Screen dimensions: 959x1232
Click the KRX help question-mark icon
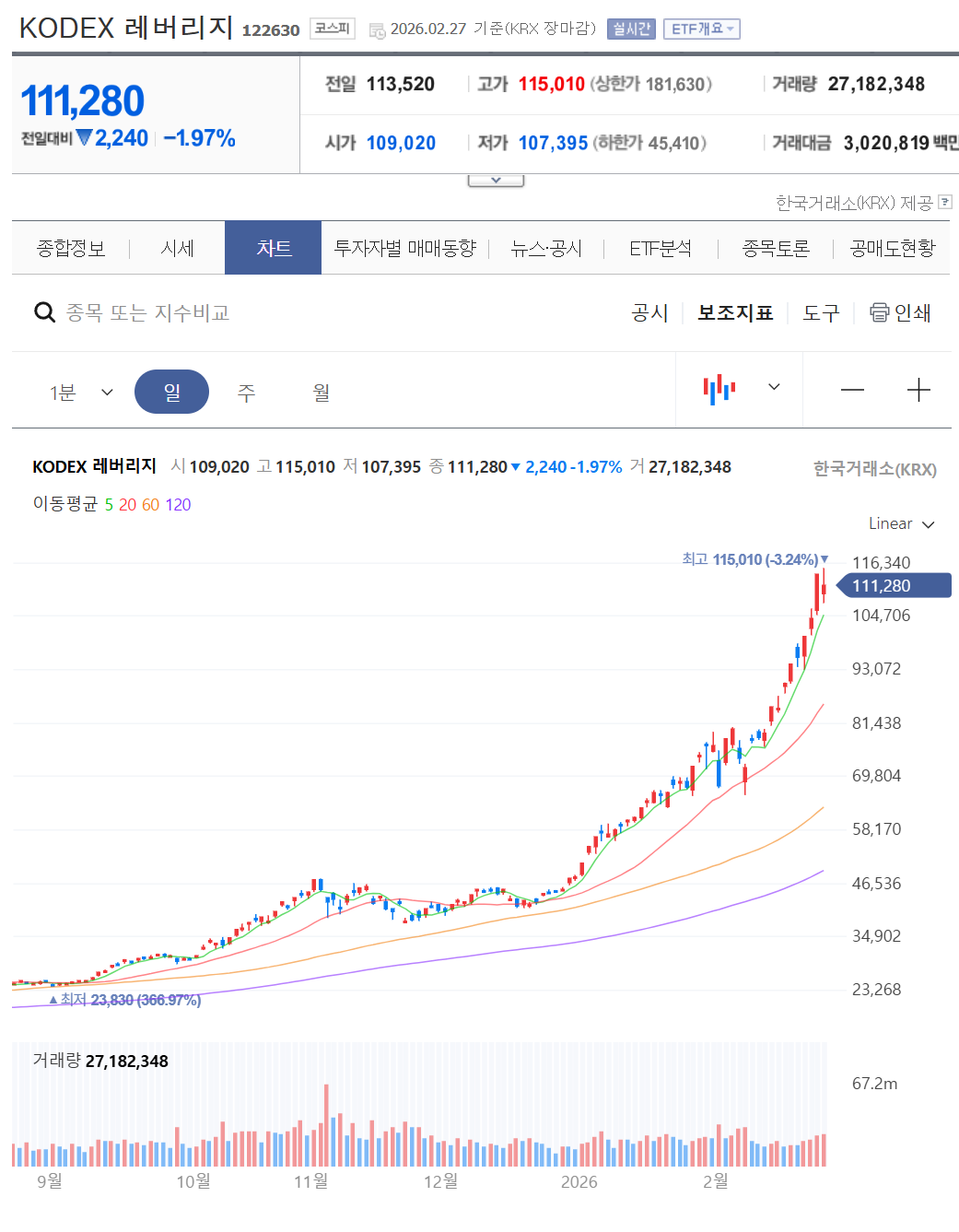coord(945,202)
